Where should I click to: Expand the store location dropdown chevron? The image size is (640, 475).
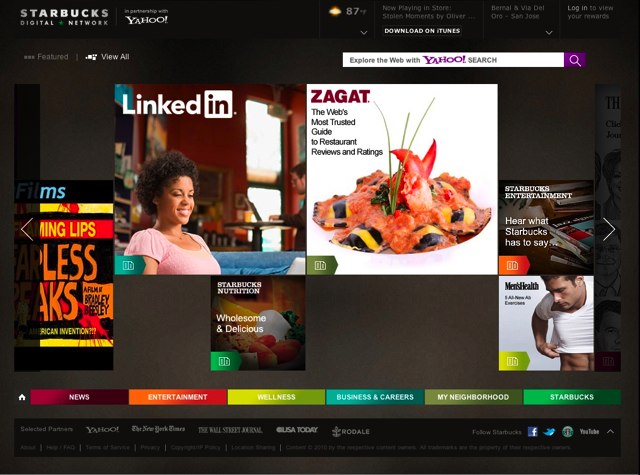pyautogui.click(x=549, y=33)
